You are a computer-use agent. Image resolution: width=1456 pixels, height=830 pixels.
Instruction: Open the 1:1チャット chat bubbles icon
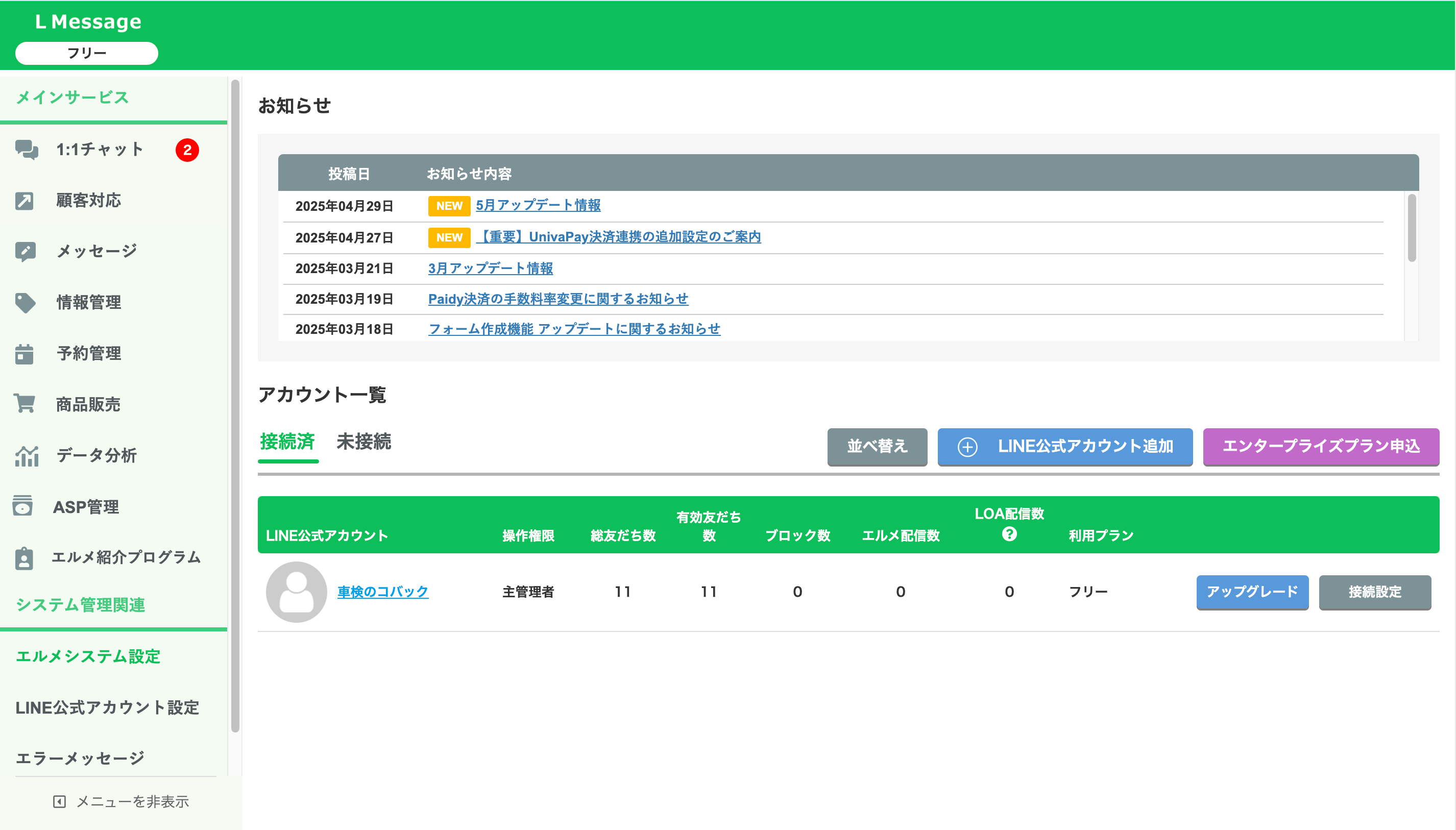pyautogui.click(x=26, y=150)
